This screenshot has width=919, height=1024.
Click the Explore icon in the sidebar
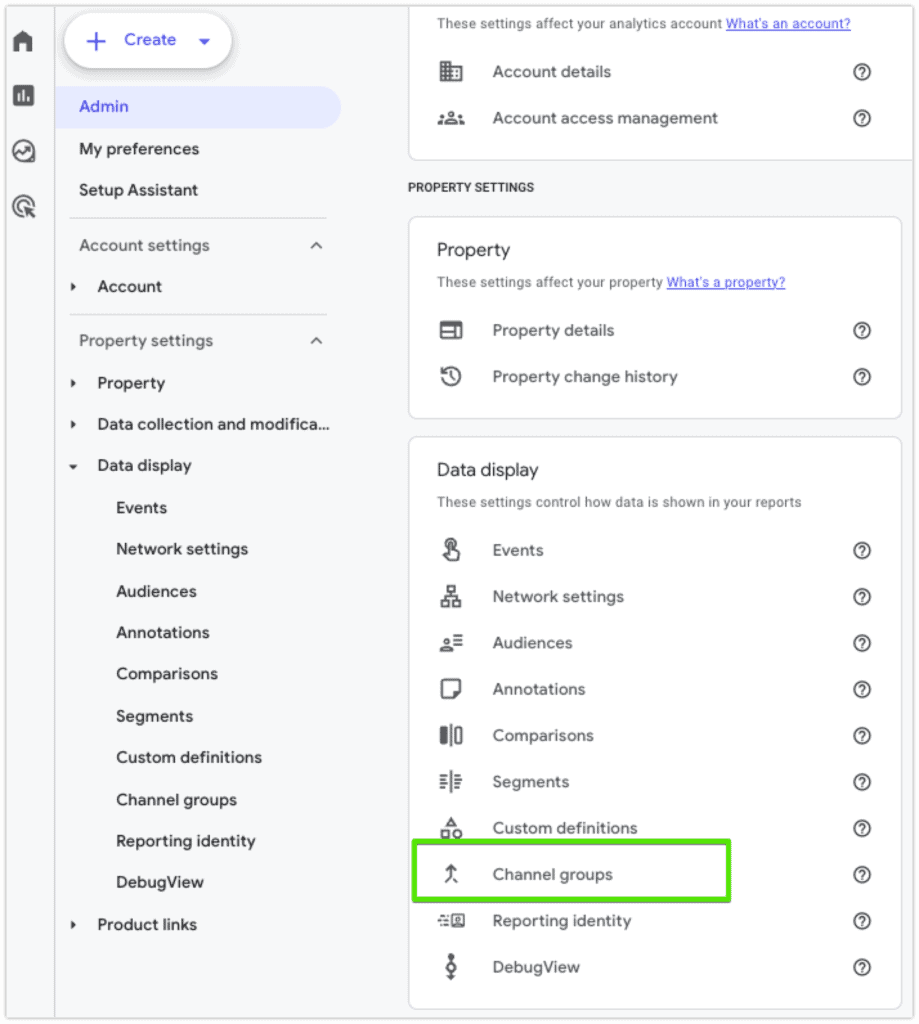(22, 151)
